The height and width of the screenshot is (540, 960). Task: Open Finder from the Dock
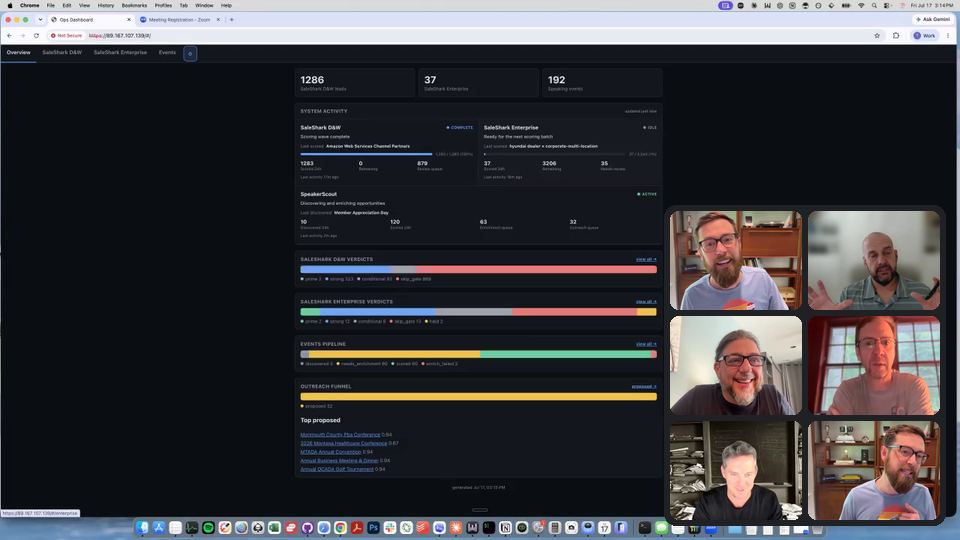point(142,527)
